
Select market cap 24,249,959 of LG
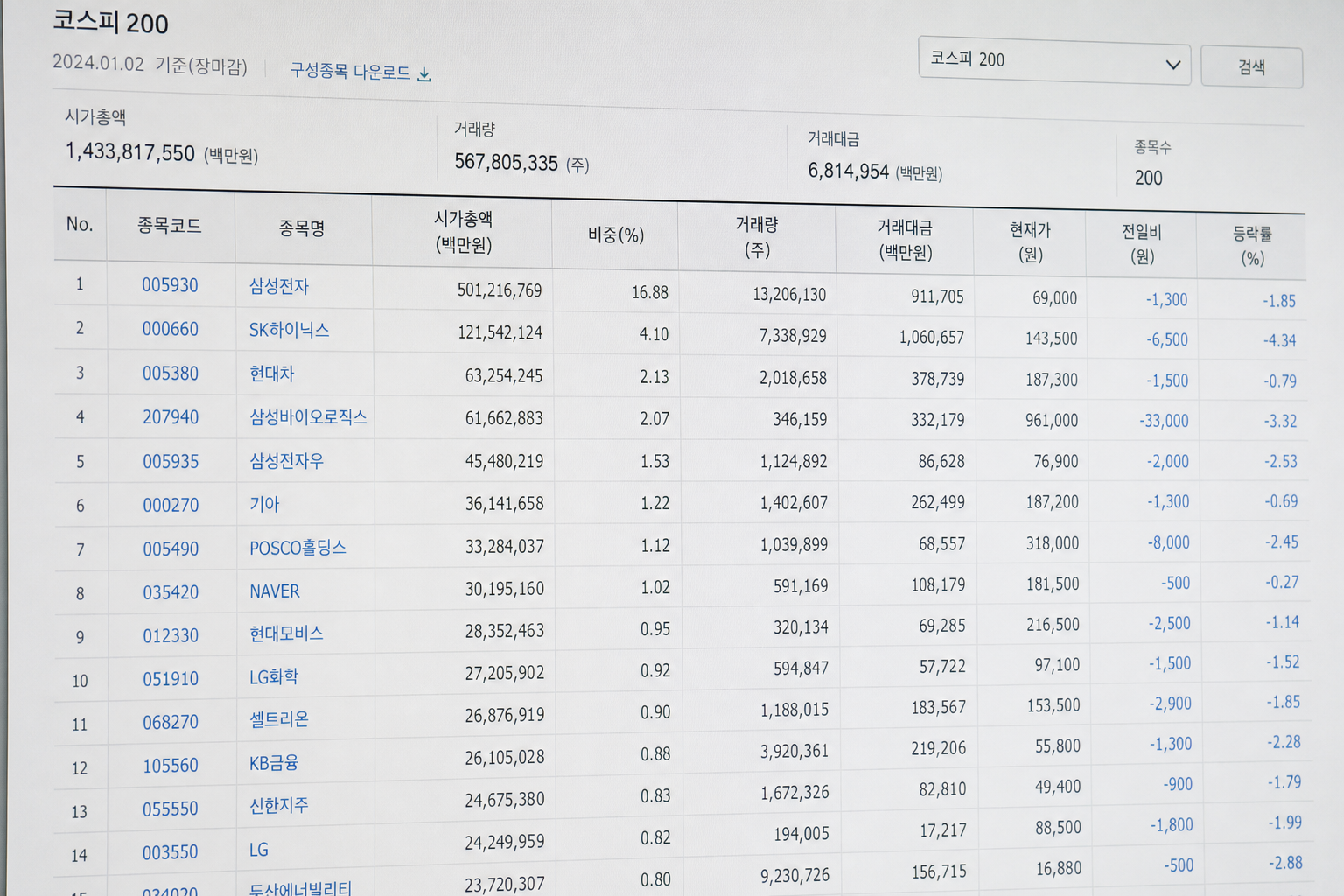tap(505, 842)
